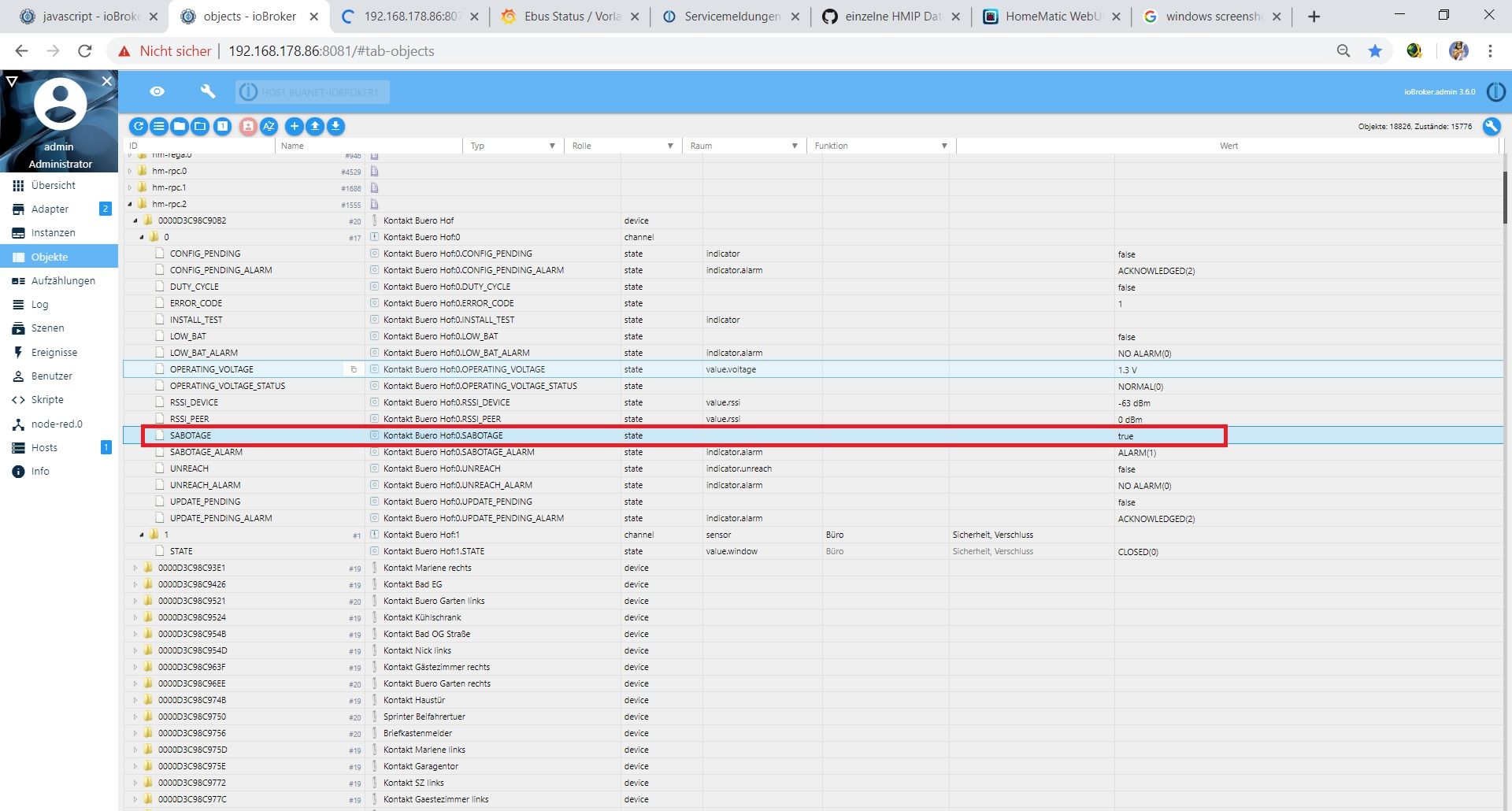1512x811 pixels.
Task: Toggle the eye visibility icon in header
Action: pyautogui.click(x=157, y=91)
